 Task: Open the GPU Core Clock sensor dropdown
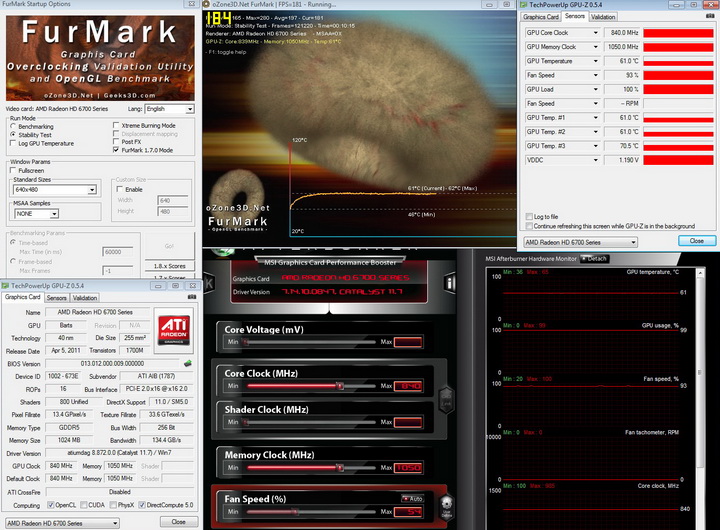[596, 33]
